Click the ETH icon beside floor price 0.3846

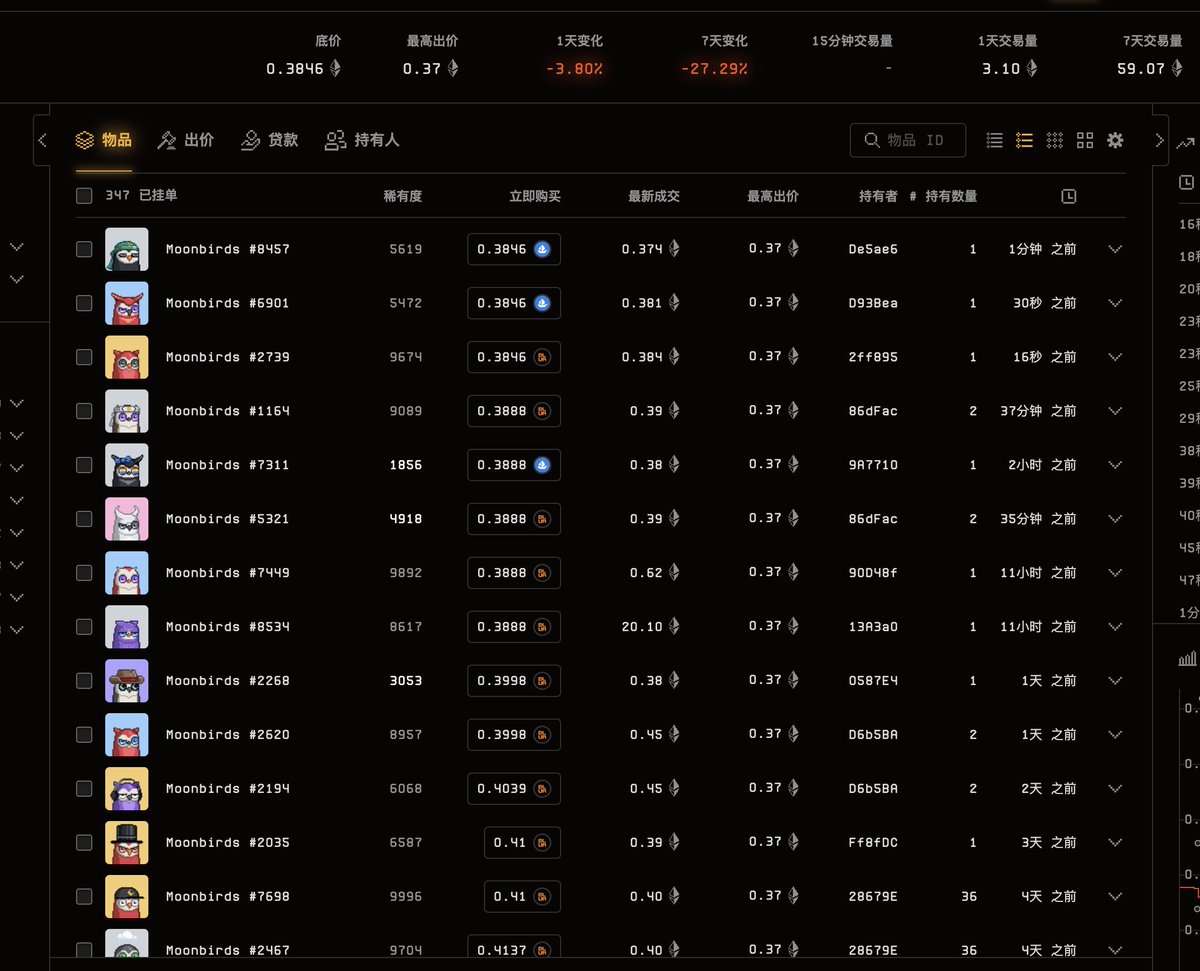(x=335, y=68)
